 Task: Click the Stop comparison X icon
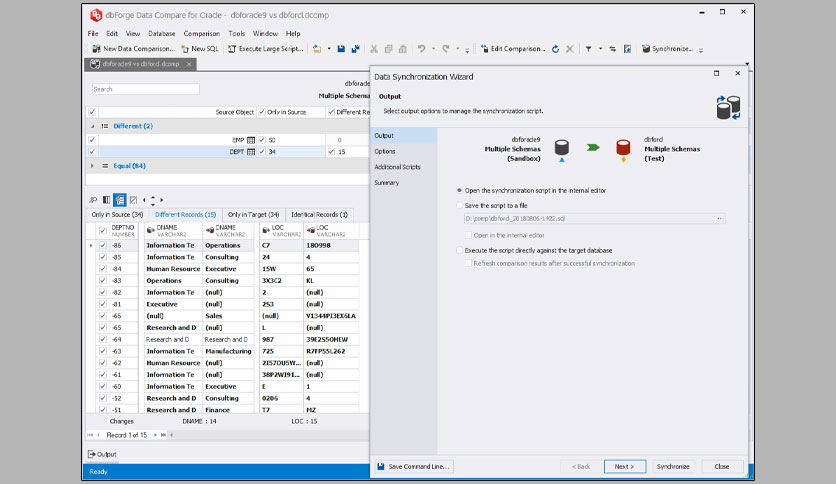pos(570,49)
